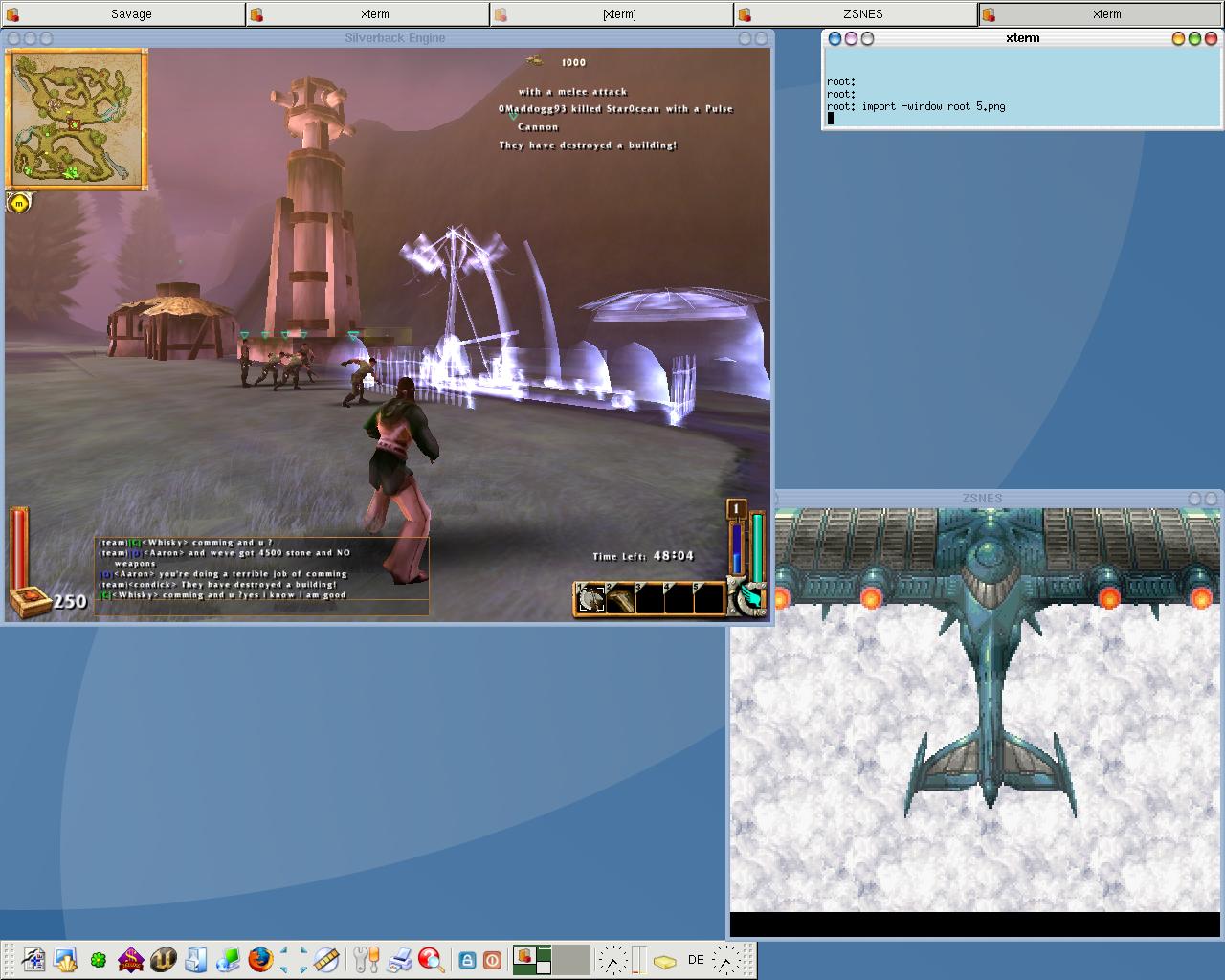Select empty inventory slot 3 in Savage
1225x980 pixels.
(650, 598)
